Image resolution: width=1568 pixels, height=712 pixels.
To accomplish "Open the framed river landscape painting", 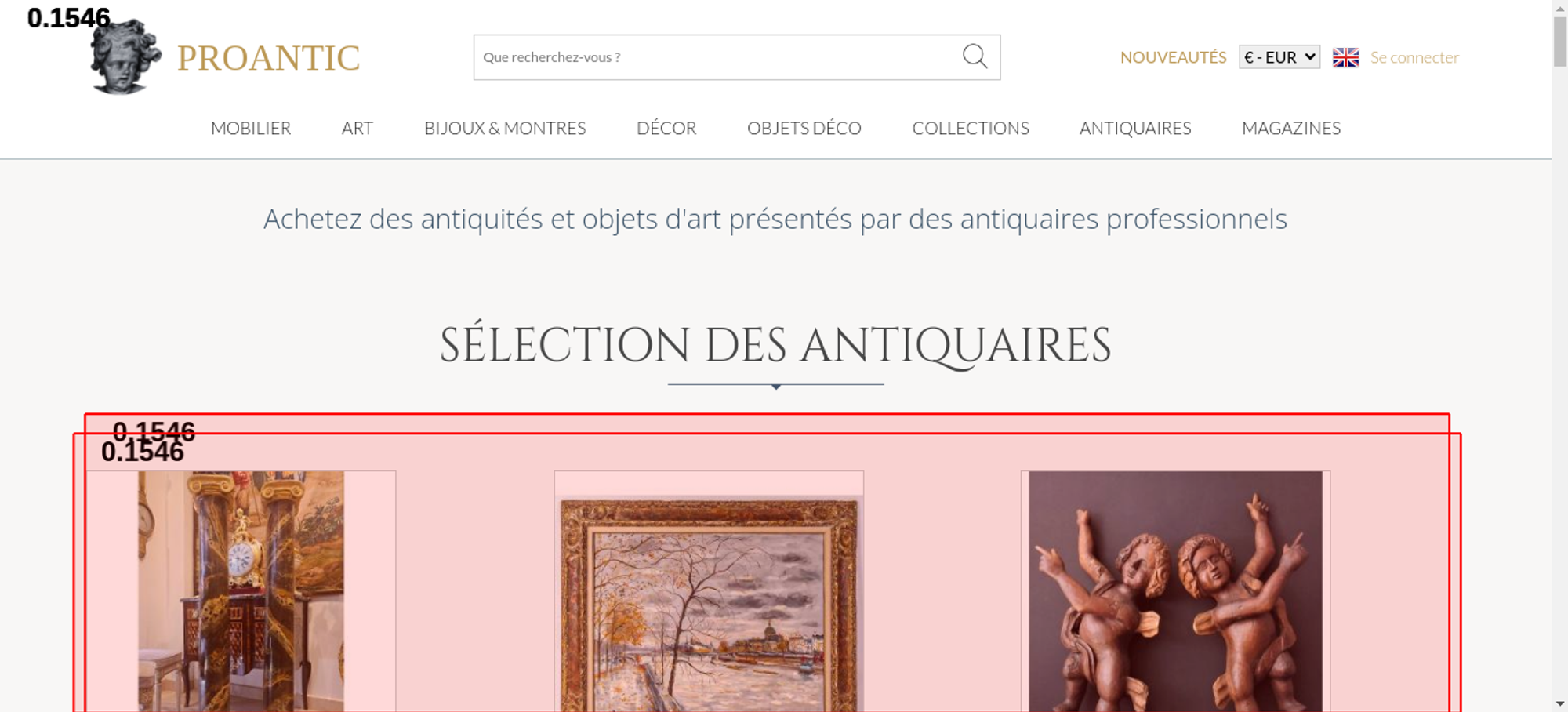I will point(709,604).
